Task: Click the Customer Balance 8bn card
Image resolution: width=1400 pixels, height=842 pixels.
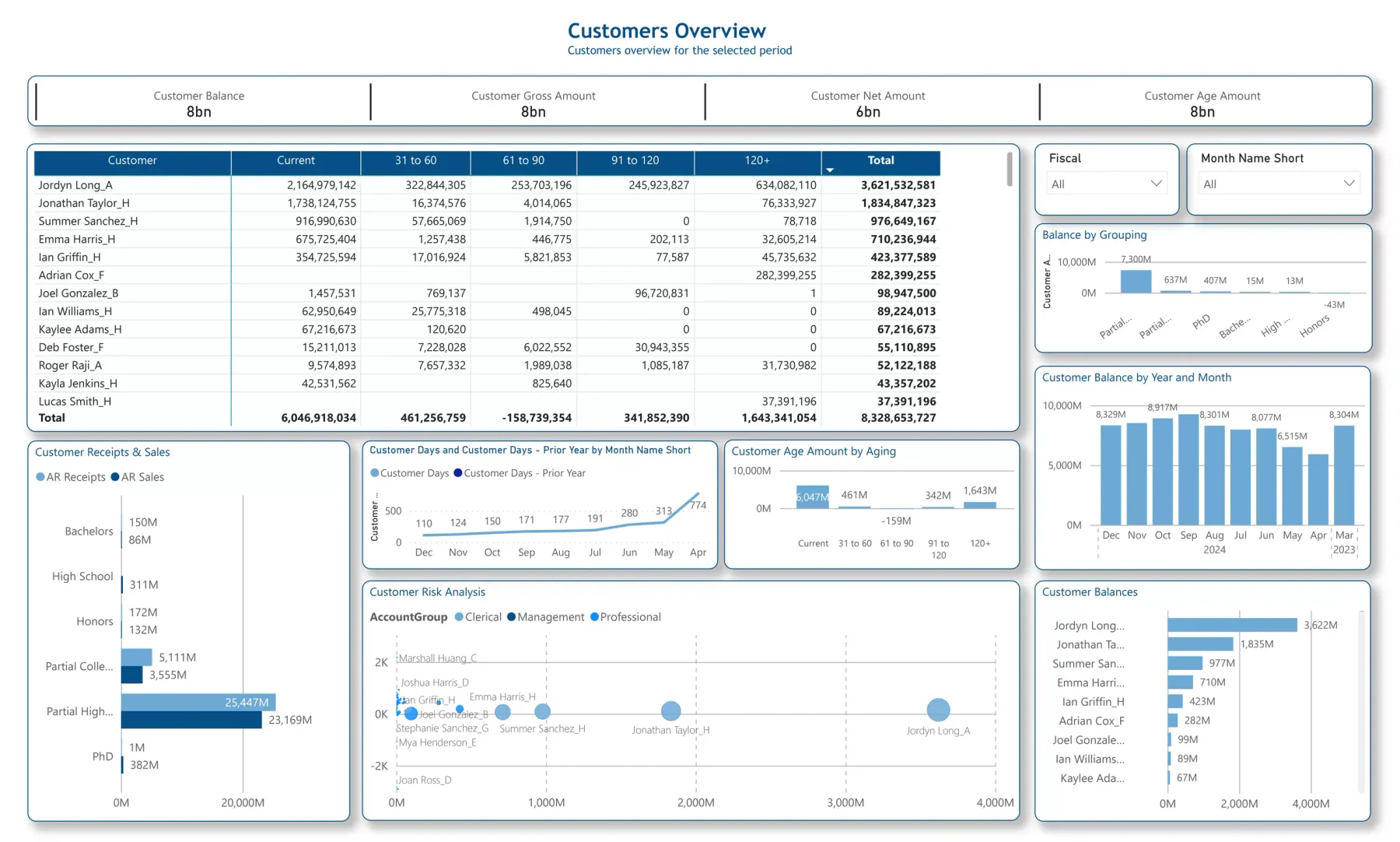Action: tap(199, 103)
